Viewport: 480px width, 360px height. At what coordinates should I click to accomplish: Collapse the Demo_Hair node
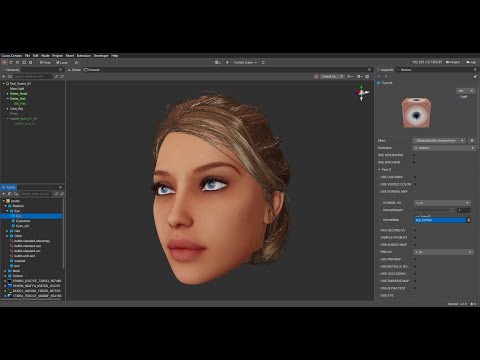coord(8,99)
